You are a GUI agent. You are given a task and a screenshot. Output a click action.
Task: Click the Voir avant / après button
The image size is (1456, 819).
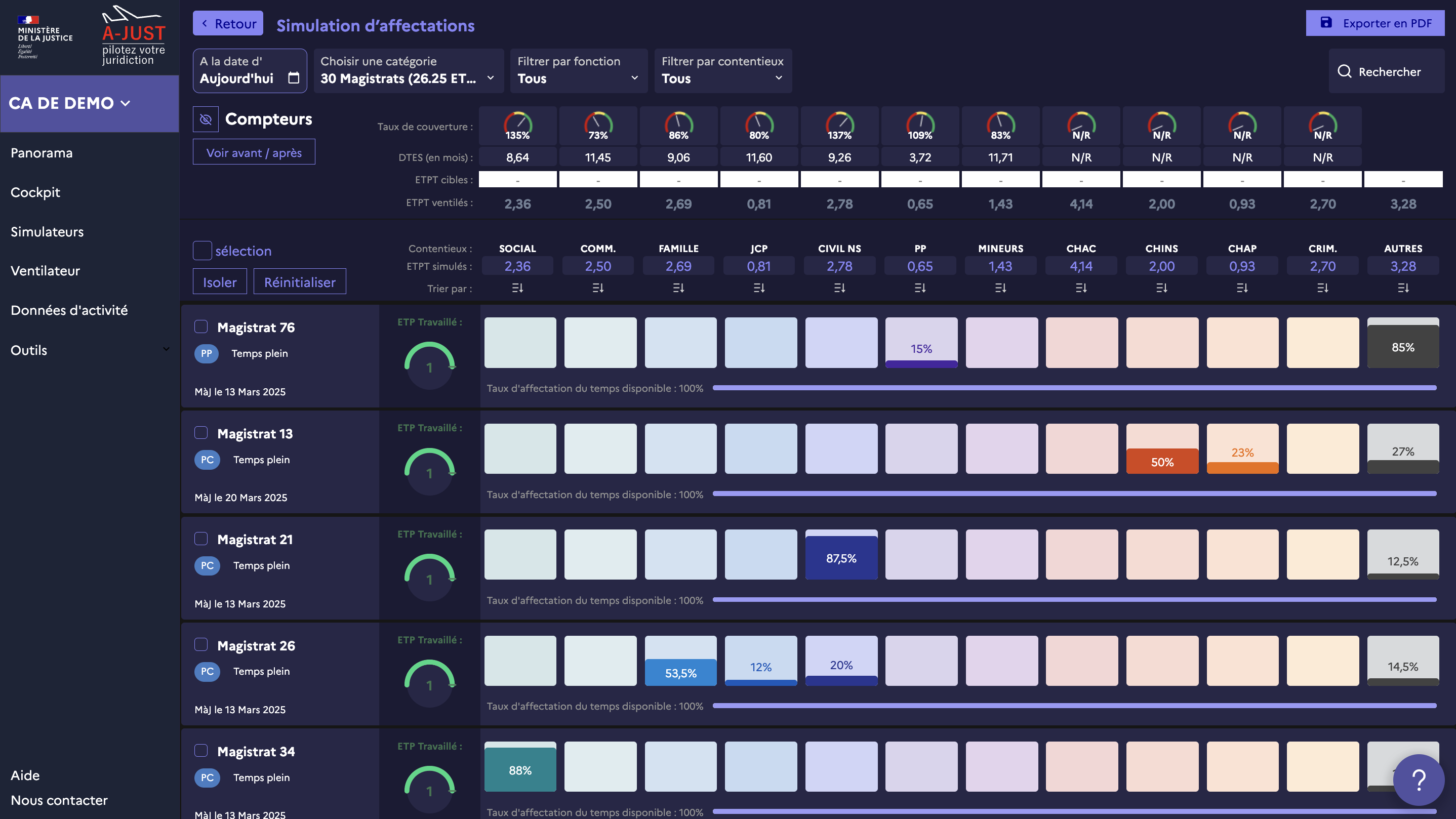click(x=254, y=152)
